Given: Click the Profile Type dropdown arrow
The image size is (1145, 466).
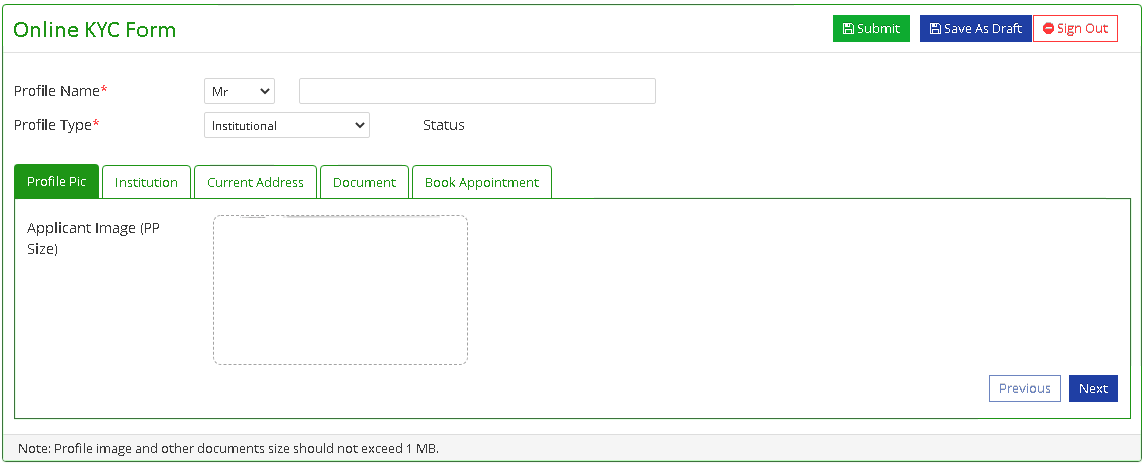Looking at the screenshot, I should pos(359,125).
